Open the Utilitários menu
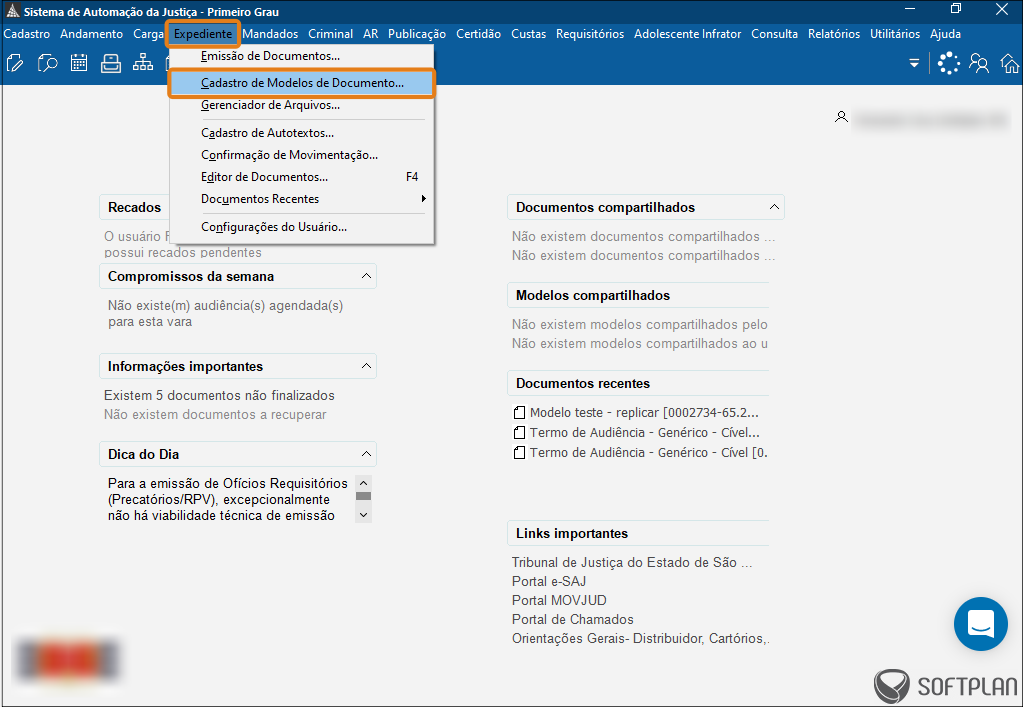This screenshot has height=707, width=1023. coord(895,34)
